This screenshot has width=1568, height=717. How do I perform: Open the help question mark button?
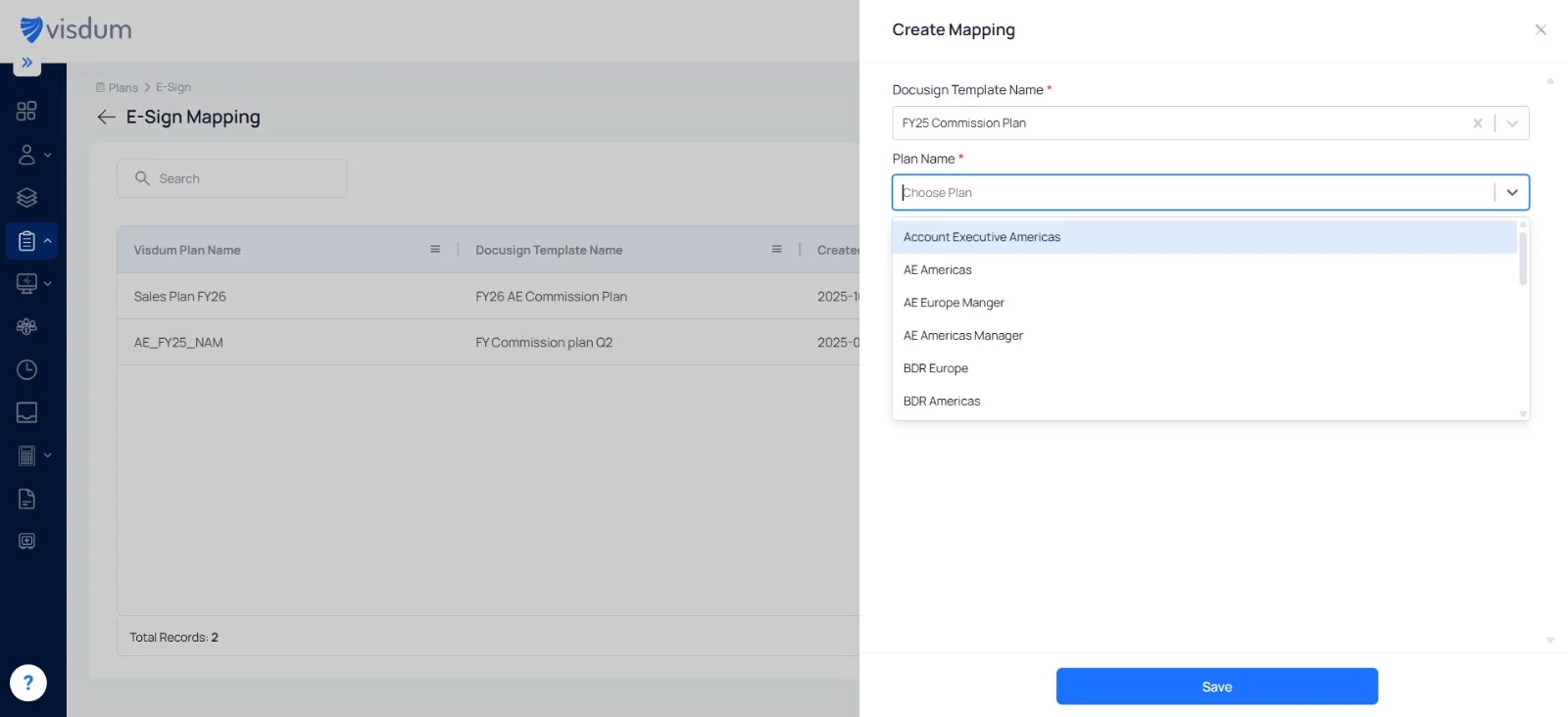28,683
